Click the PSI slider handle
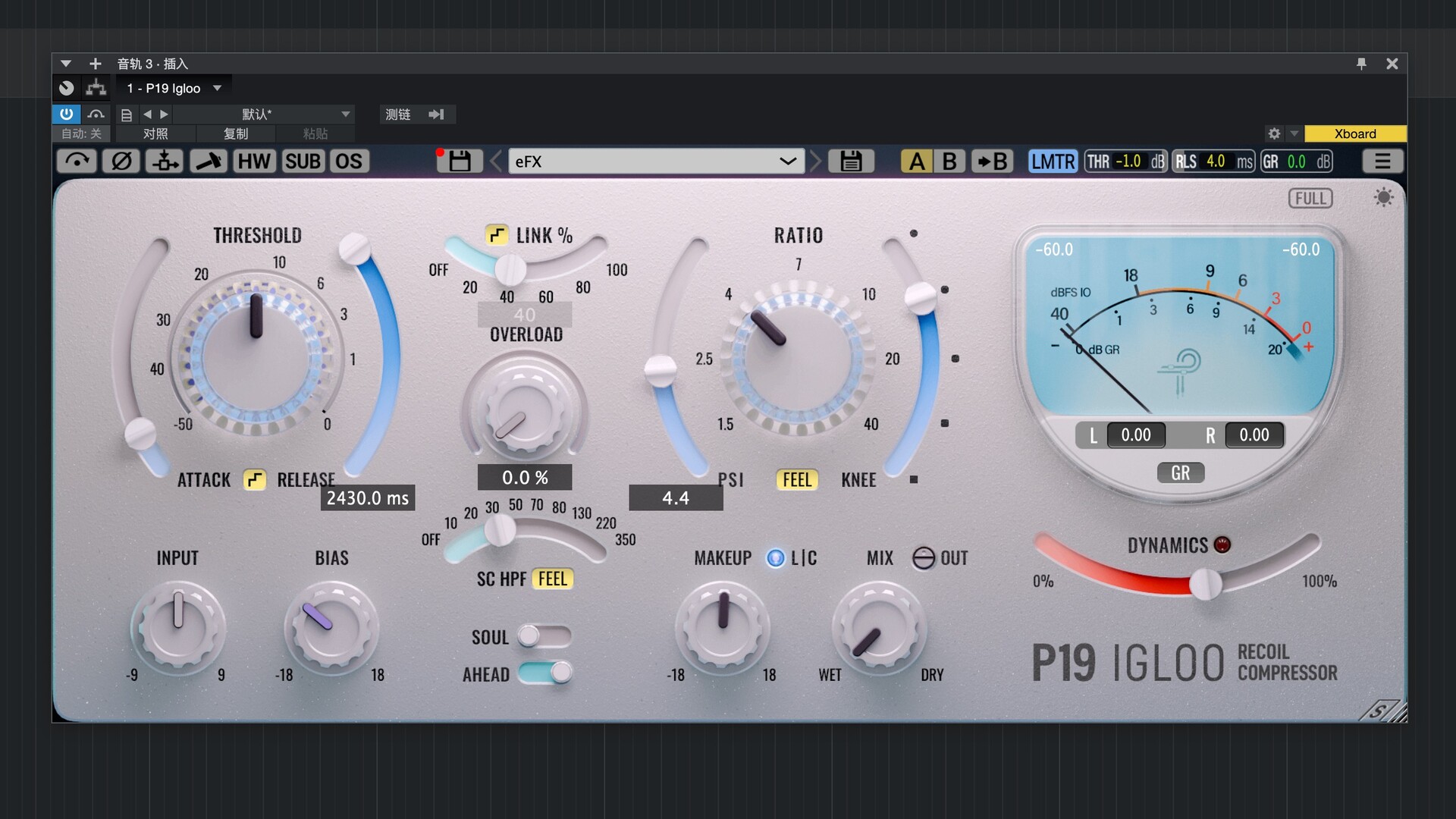 (x=660, y=369)
